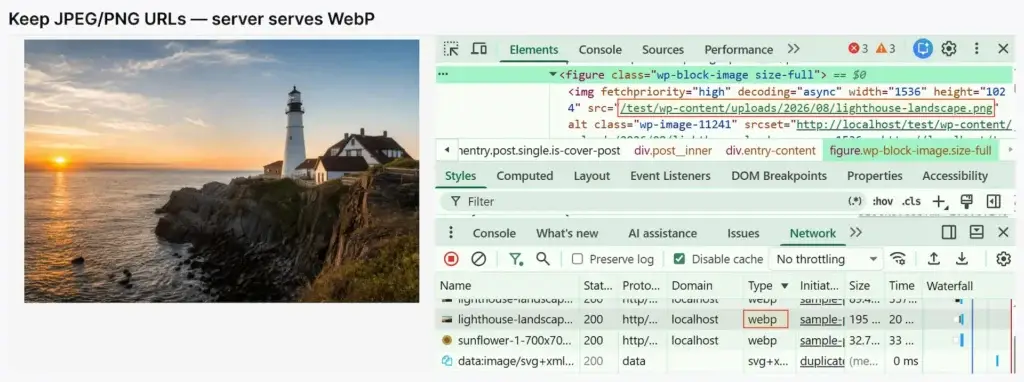Open the Issues drawer tab
Screen dimensions: 1024x382
coord(743,233)
